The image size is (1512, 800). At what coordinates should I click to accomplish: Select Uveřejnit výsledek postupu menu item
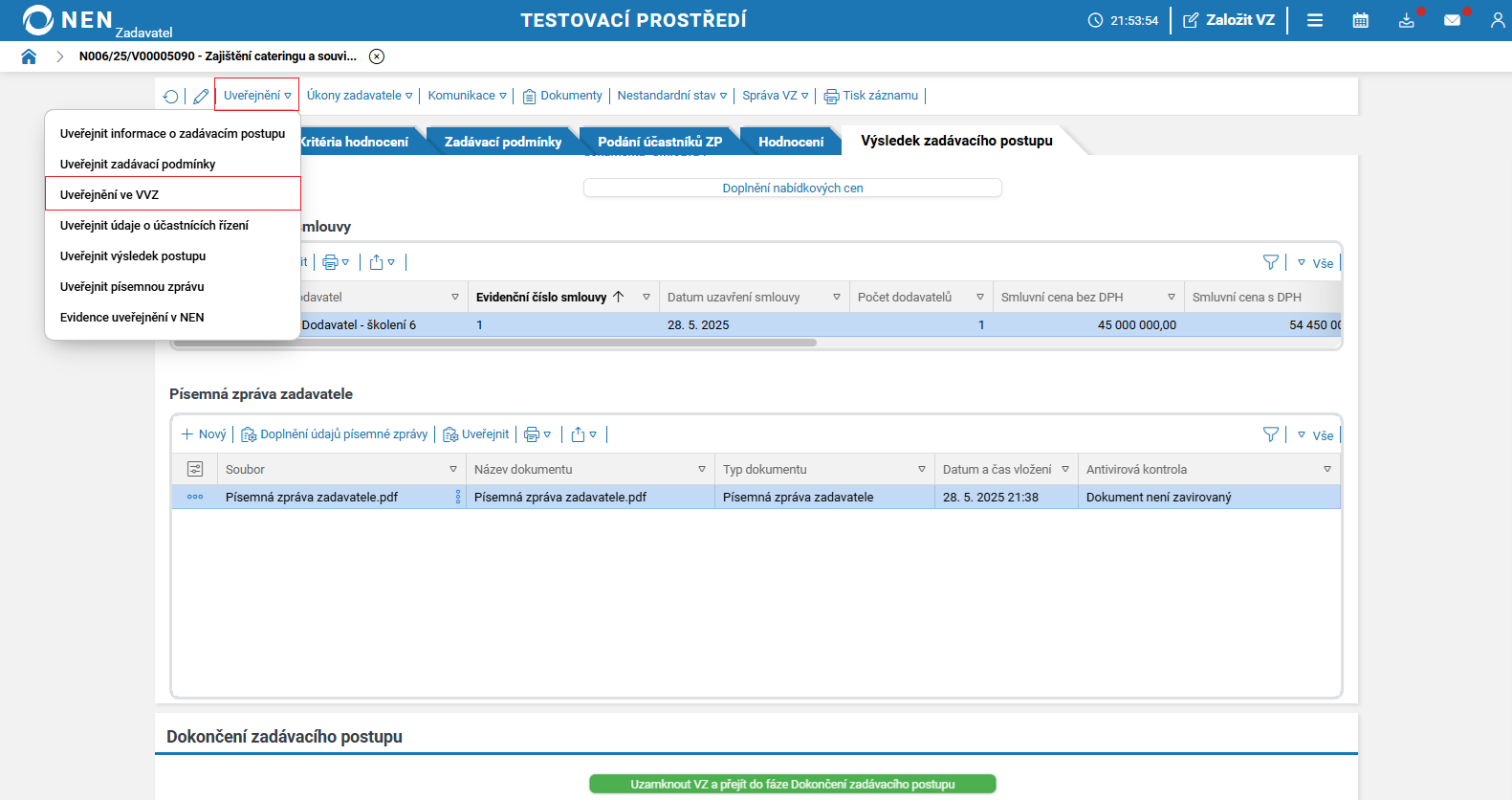173,256
